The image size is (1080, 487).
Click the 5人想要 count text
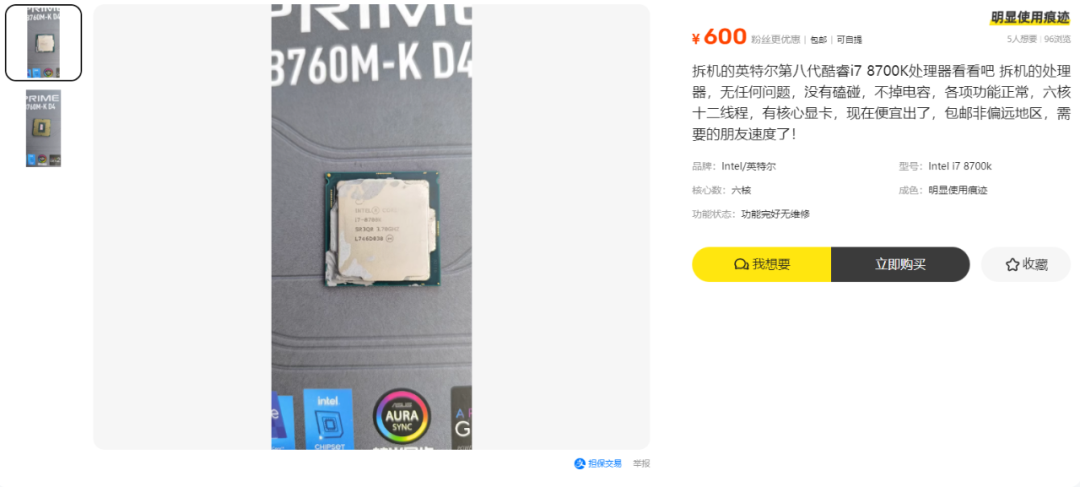click(1021, 39)
